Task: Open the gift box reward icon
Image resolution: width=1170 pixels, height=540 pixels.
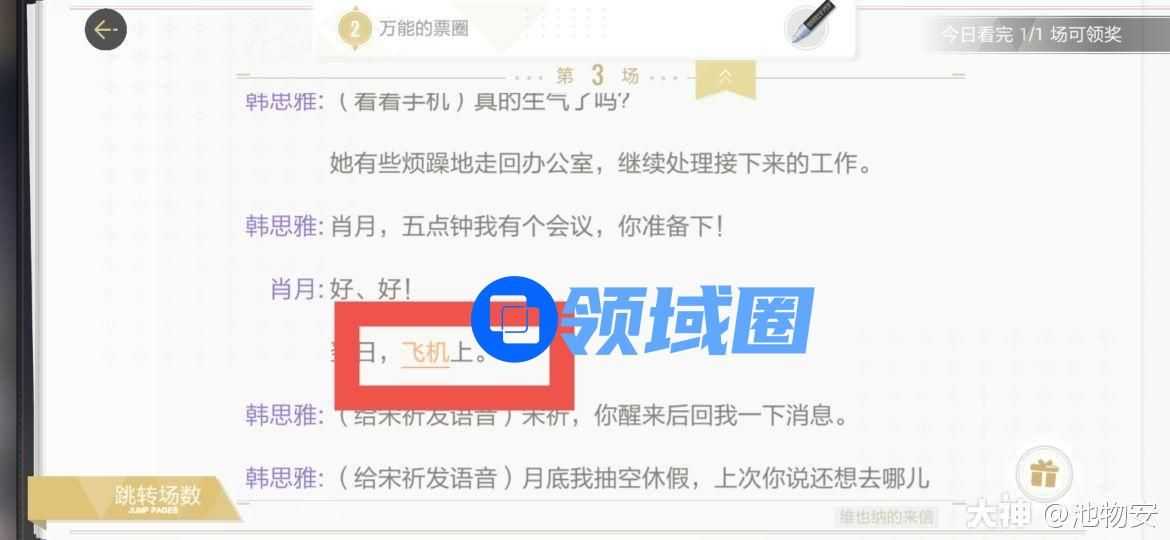Action: coord(1043,472)
